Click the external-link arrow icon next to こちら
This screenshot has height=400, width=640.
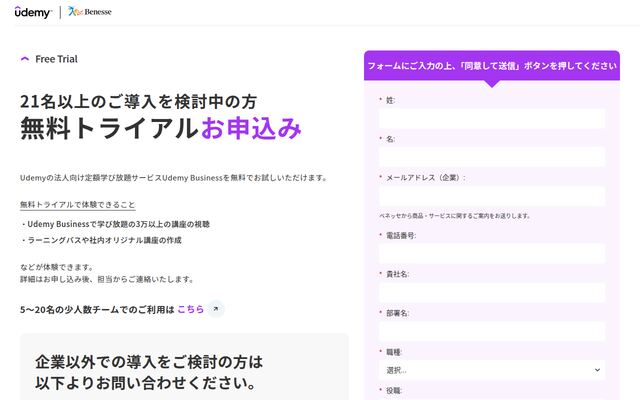click(x=216, y=309)
